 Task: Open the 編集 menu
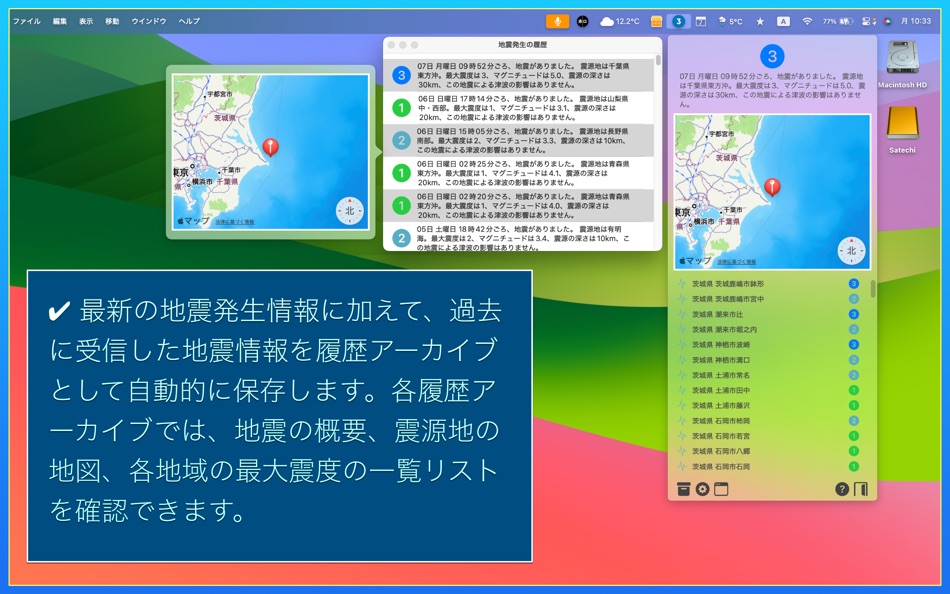tap(59, 21)
